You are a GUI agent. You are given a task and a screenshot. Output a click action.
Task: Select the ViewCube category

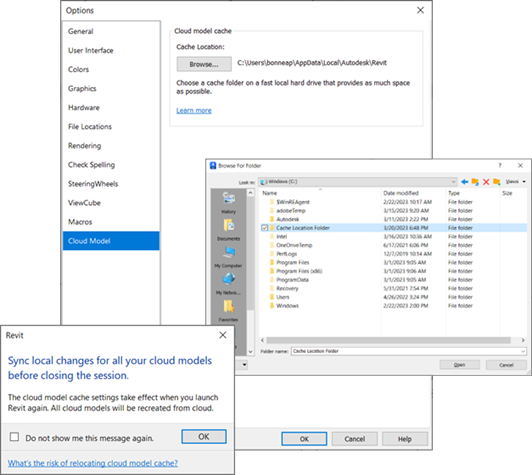111,203
